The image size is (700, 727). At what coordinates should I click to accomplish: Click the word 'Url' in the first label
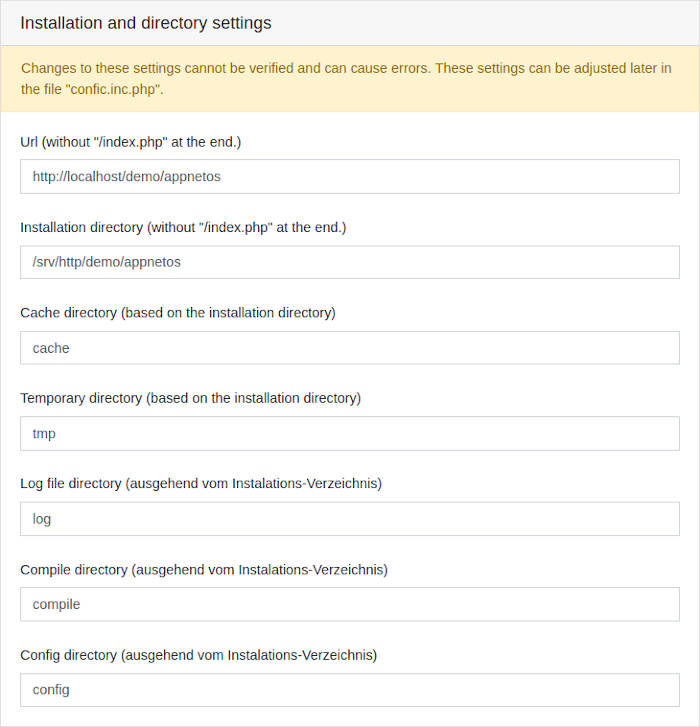coord(31,142)
